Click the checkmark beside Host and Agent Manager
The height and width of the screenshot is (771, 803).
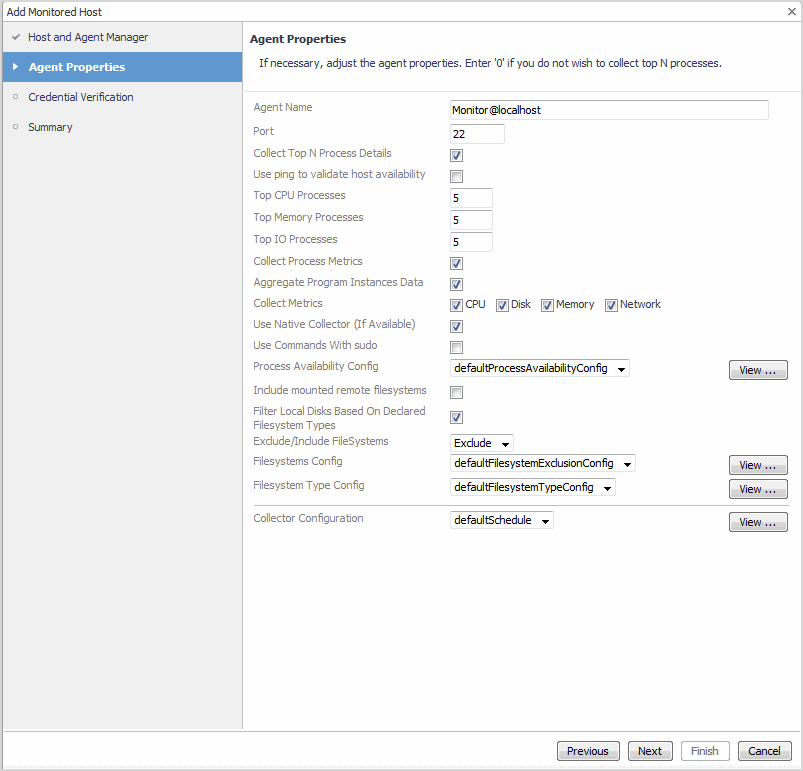pos(15,37)
